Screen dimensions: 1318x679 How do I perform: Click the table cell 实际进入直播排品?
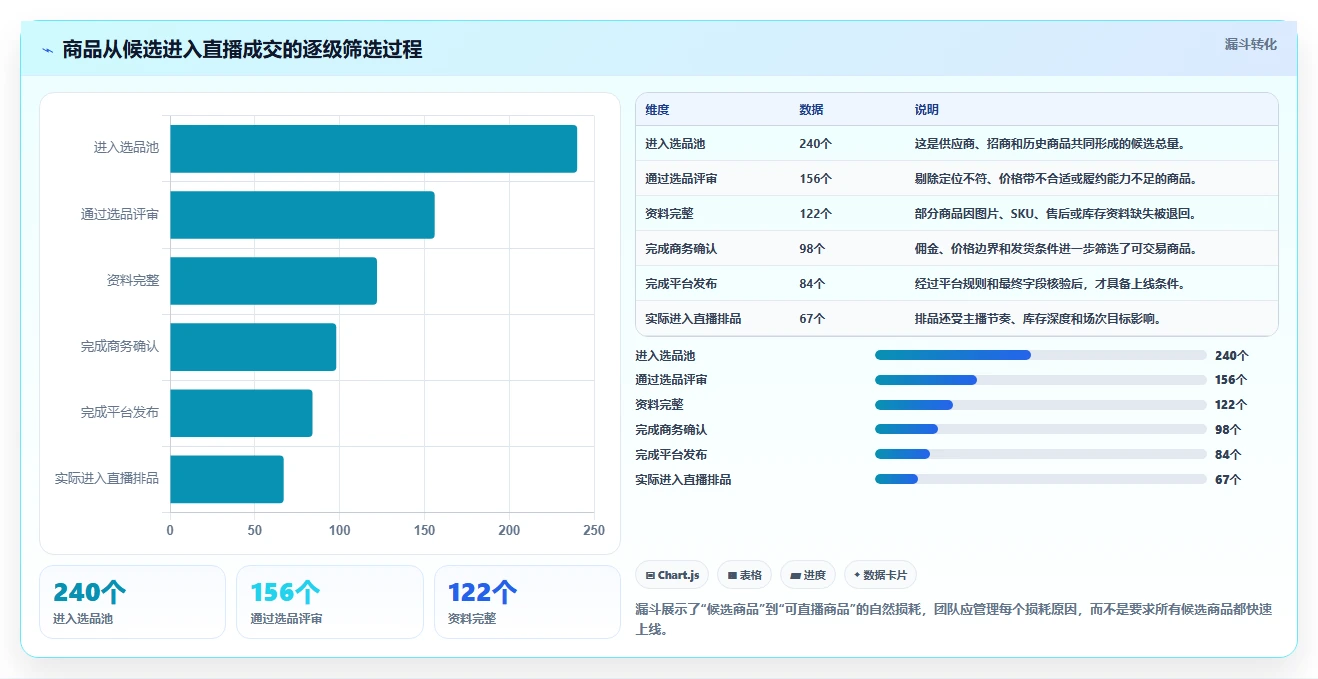click(693, 319)
